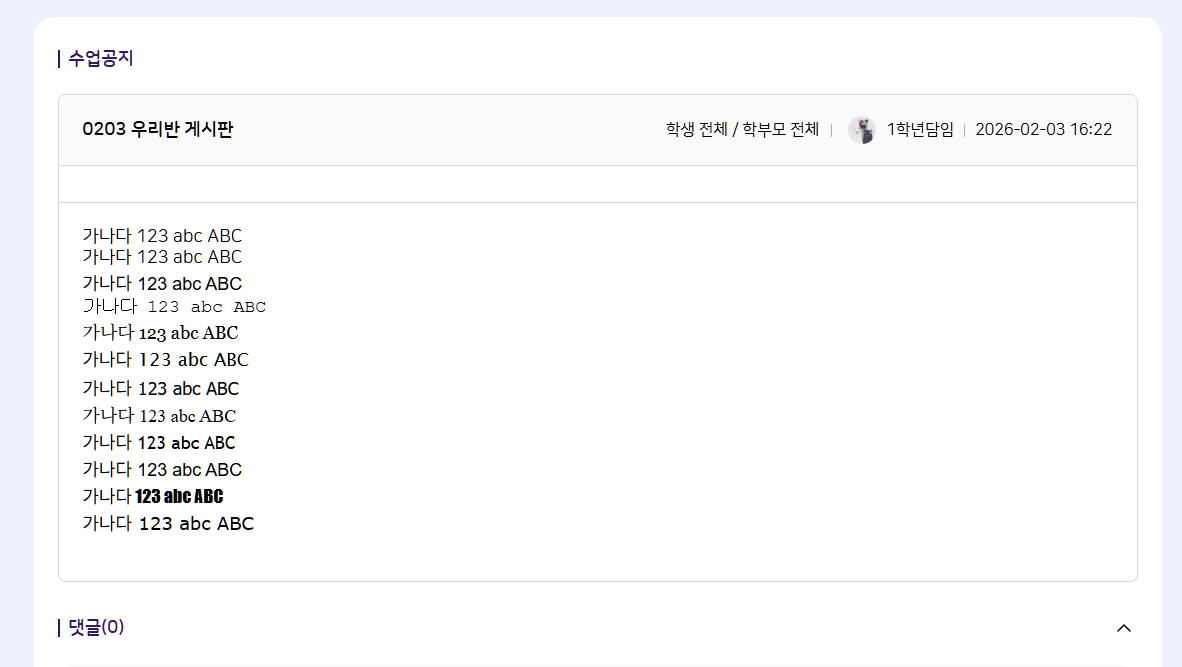Click the monospace typewriter-font text line
Viewport: 1182px width, 667px height.
tap(174, 307)
